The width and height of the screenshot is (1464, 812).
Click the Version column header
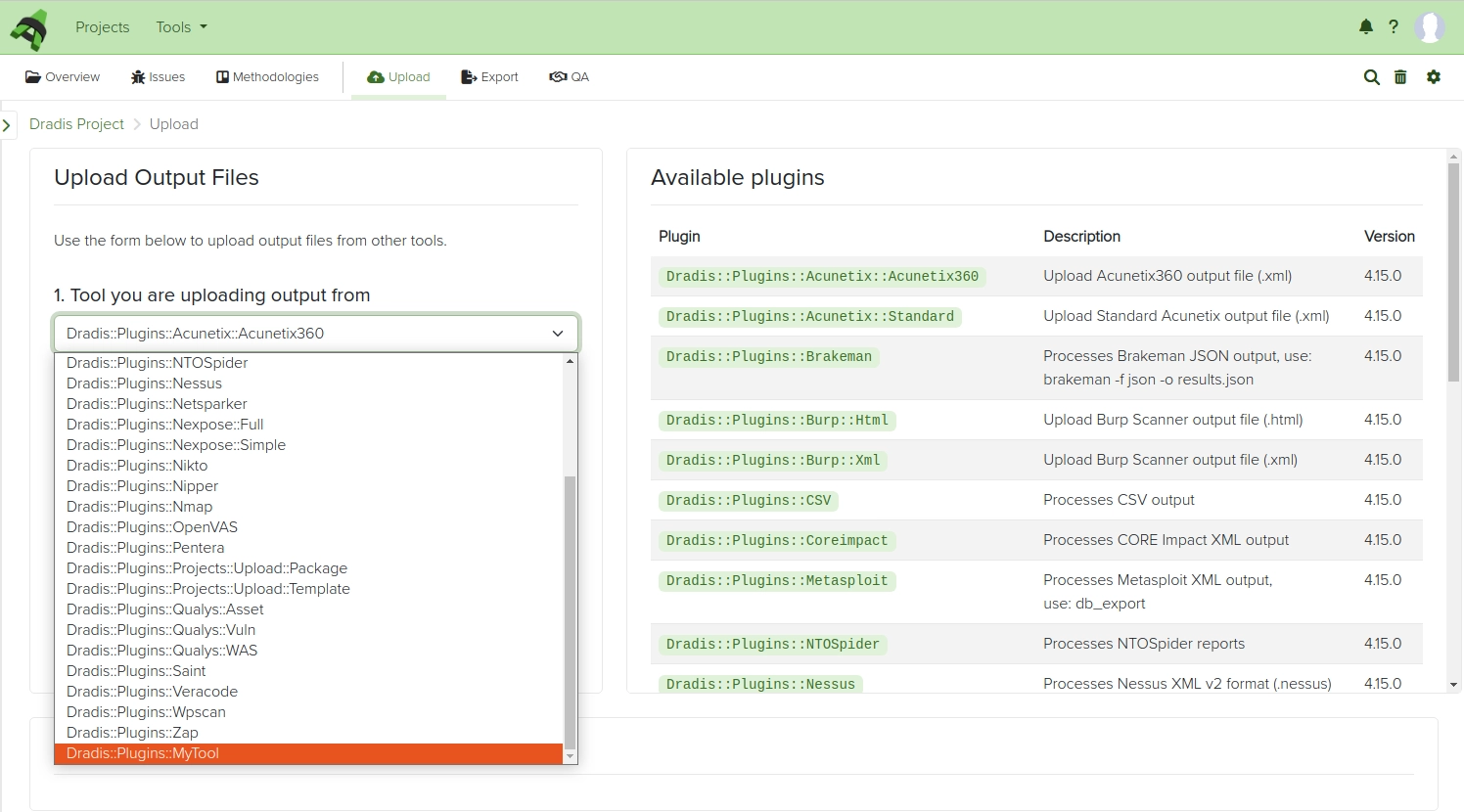click(1389, 237)
